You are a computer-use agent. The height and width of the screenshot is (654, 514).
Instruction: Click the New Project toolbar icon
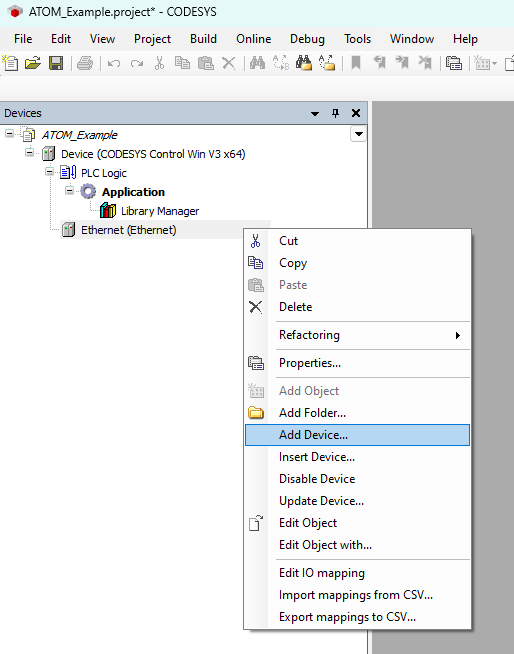point(10,63)
